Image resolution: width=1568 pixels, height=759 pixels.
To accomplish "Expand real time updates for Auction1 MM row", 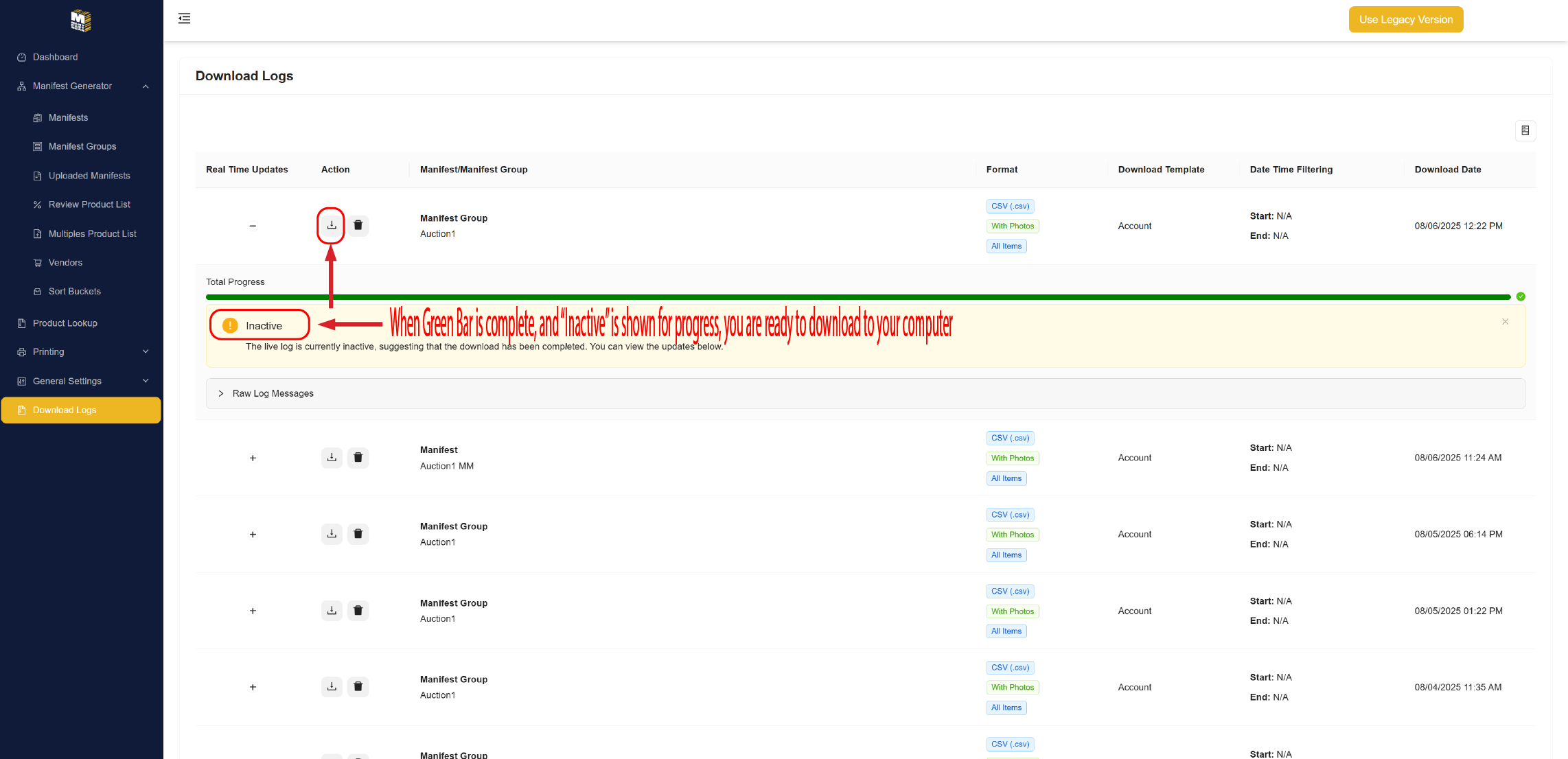I will [253, 458].
